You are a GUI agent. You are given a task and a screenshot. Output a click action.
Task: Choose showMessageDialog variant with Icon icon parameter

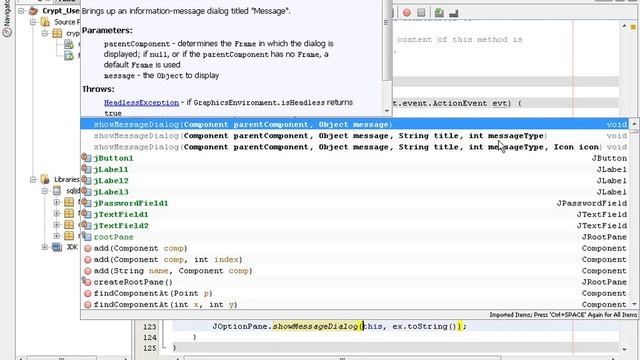click(354, 147)
